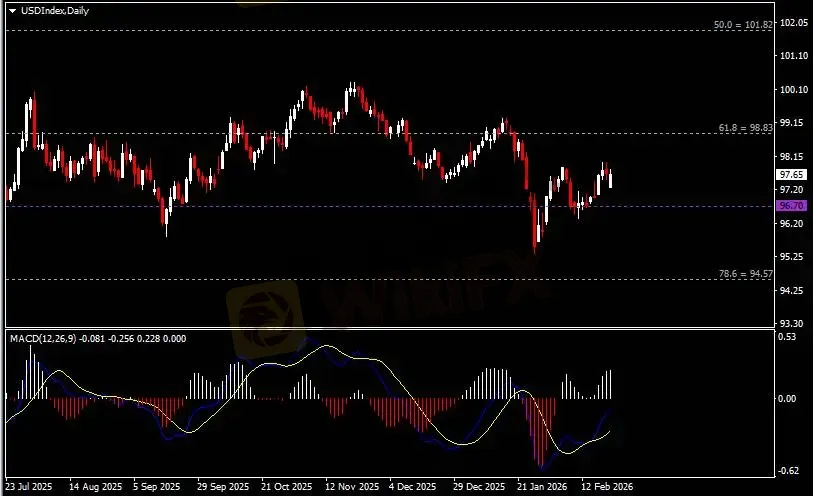Click the purple 96.70 price level tag
The image size is (813, 496).
792,206
